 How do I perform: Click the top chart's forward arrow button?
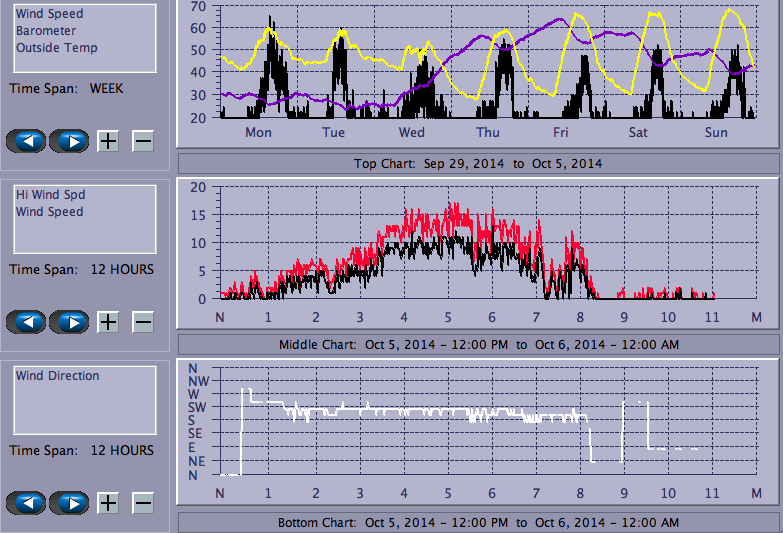(x=69, y=140)
